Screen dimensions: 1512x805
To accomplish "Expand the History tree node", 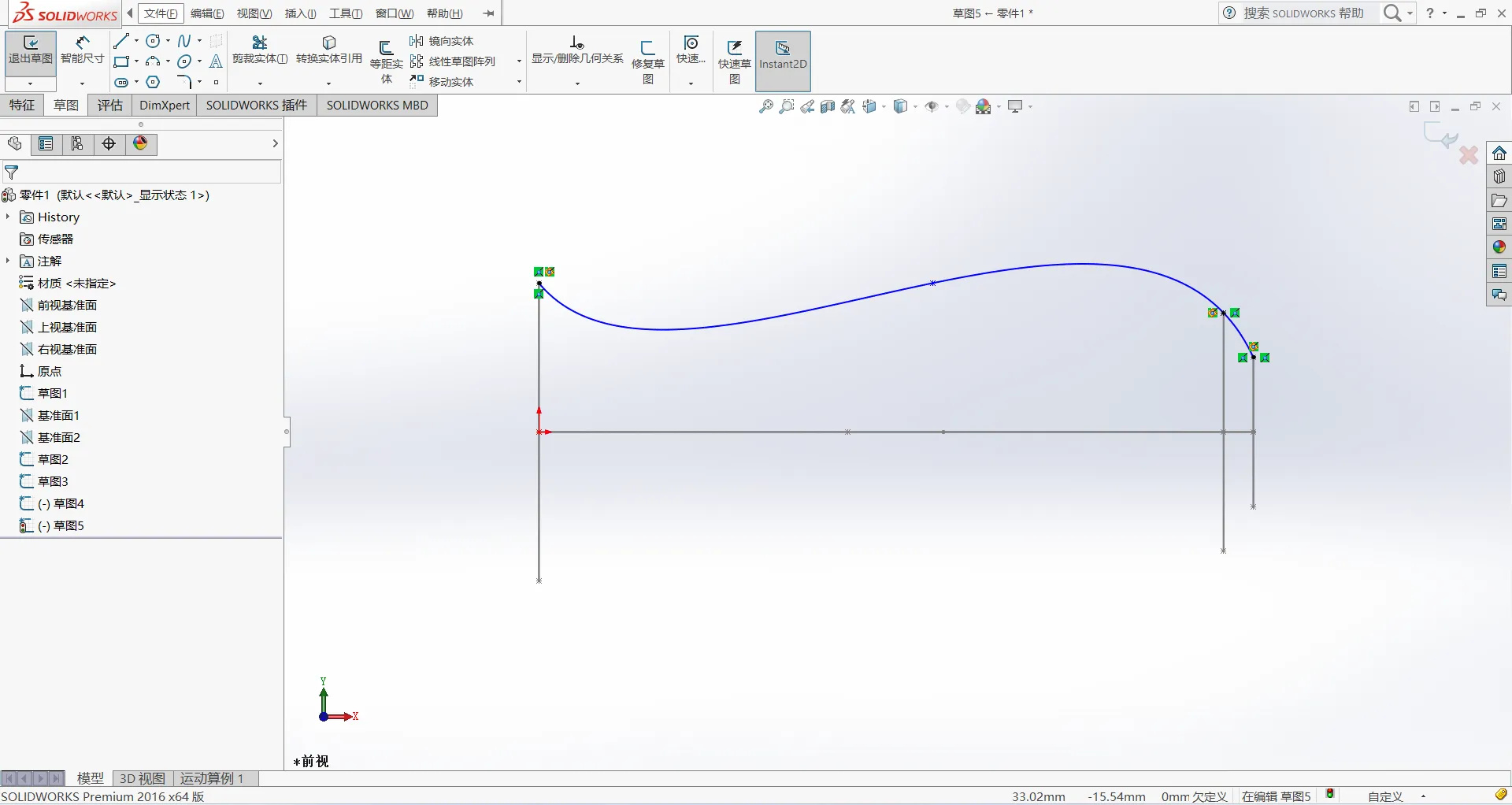I will (8, 217).
